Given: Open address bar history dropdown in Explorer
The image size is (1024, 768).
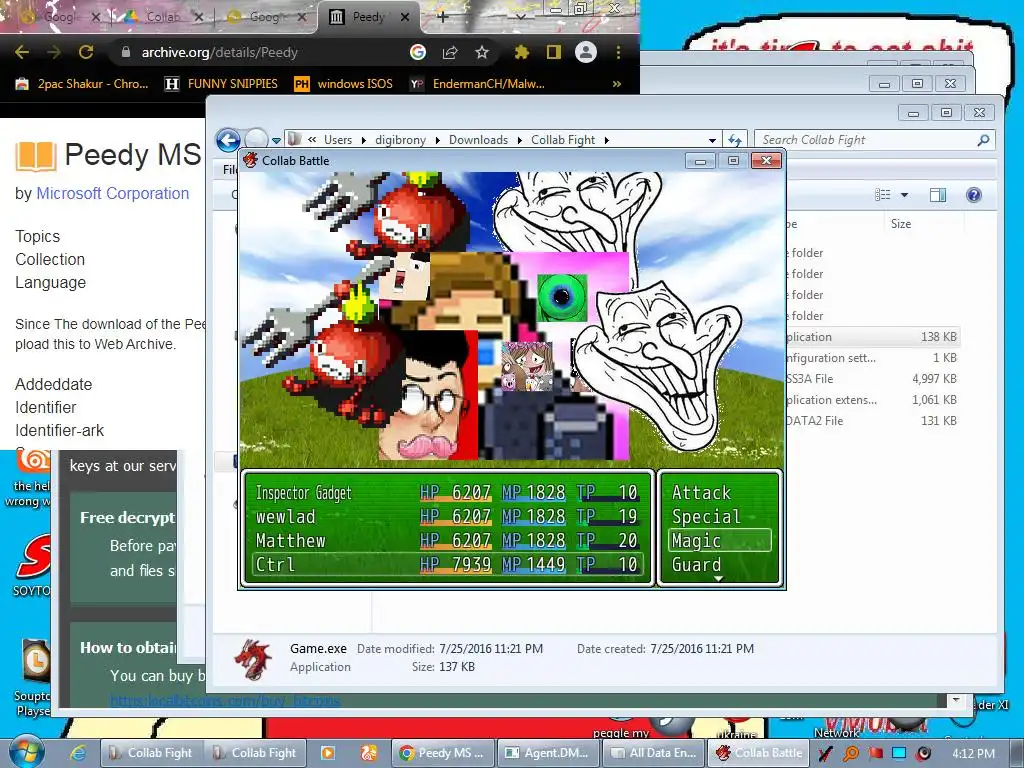Looking at the screenshot, I should pyautogui.click(x=712, y=140).
